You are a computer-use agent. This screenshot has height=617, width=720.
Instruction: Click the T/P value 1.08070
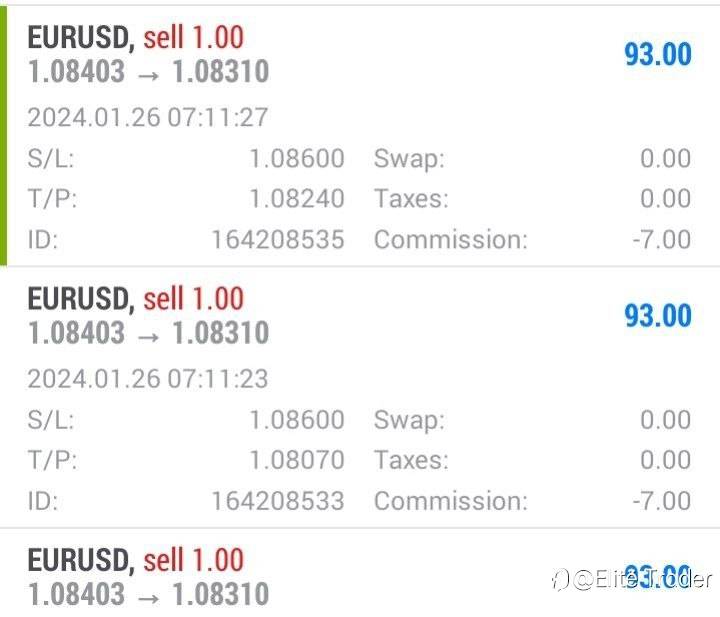click(296, 460)
